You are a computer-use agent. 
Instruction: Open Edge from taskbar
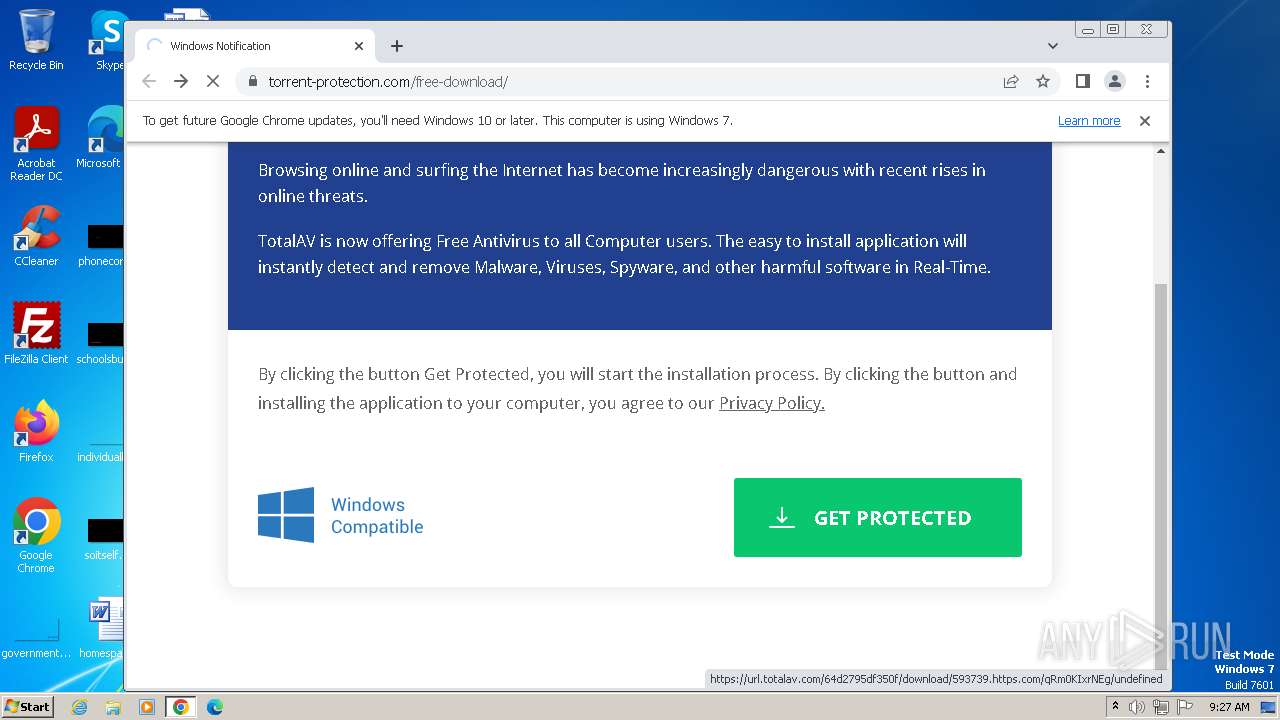click(x=215, y=707)
